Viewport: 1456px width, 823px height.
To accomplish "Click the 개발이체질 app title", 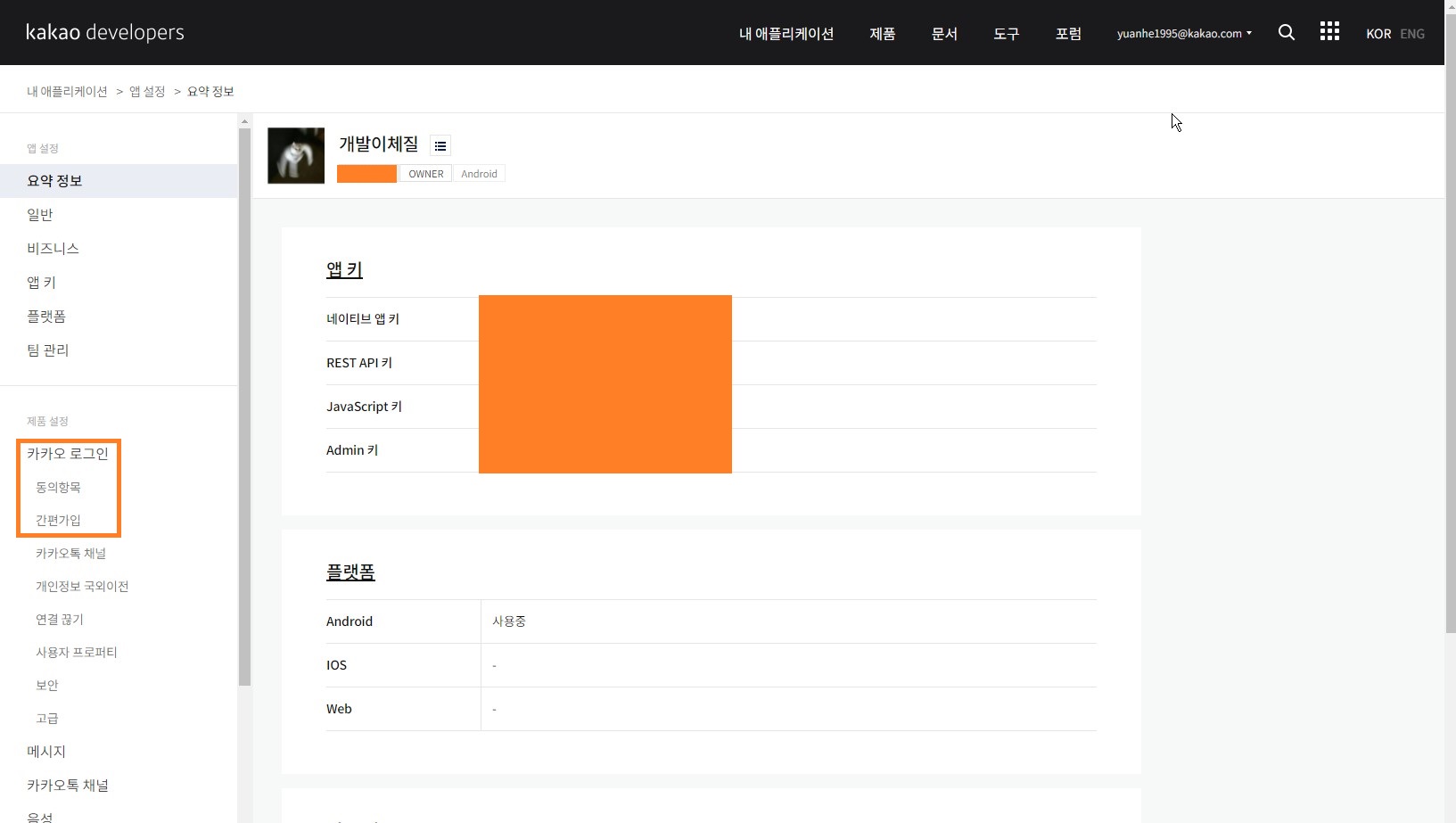I will point(378,144).
